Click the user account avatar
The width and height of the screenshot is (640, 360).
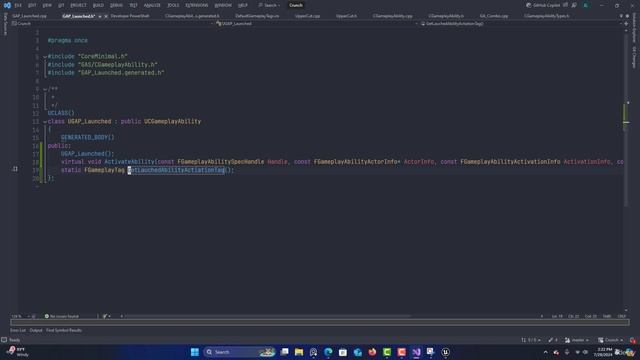pyautogui.click(x=586, y=5)
